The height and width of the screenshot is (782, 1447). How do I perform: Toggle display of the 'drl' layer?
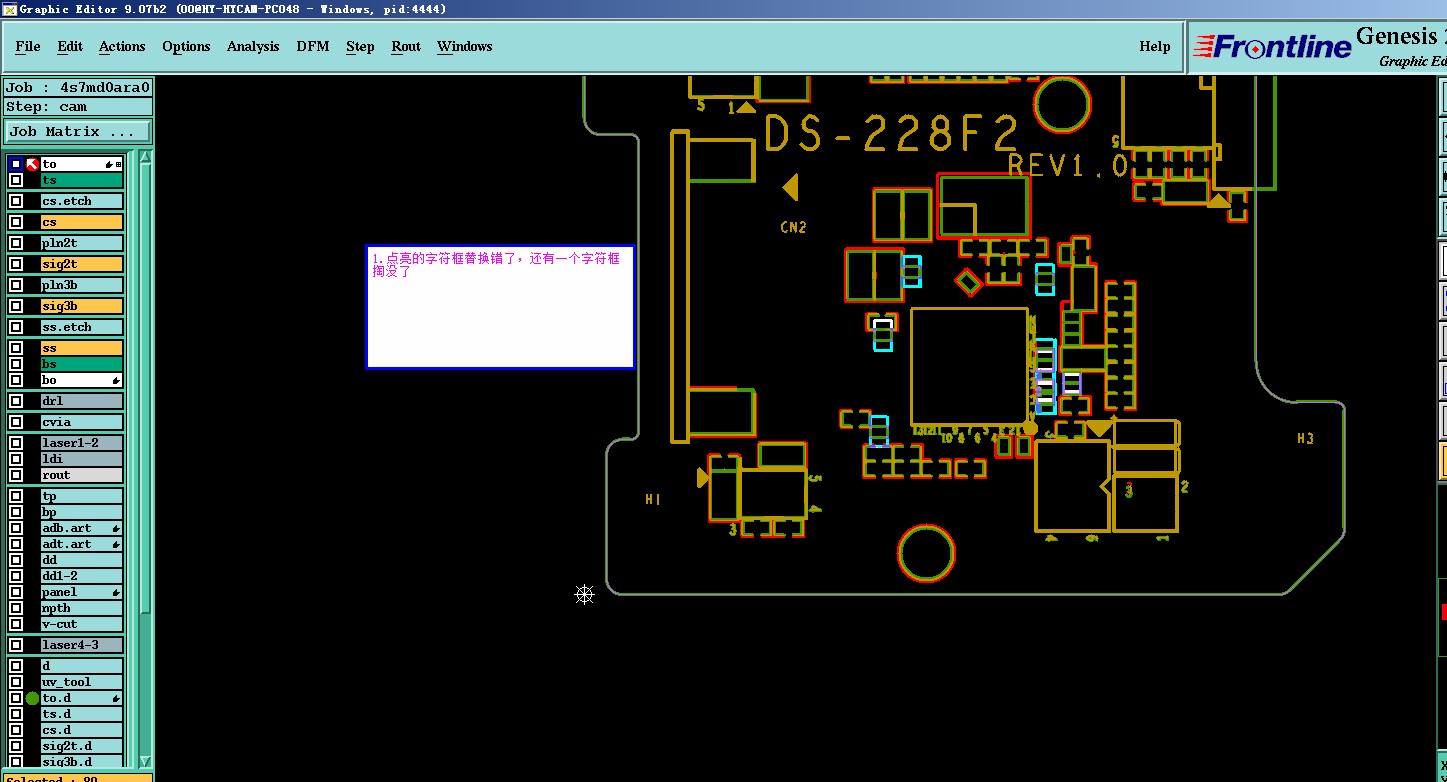[16, 401]
